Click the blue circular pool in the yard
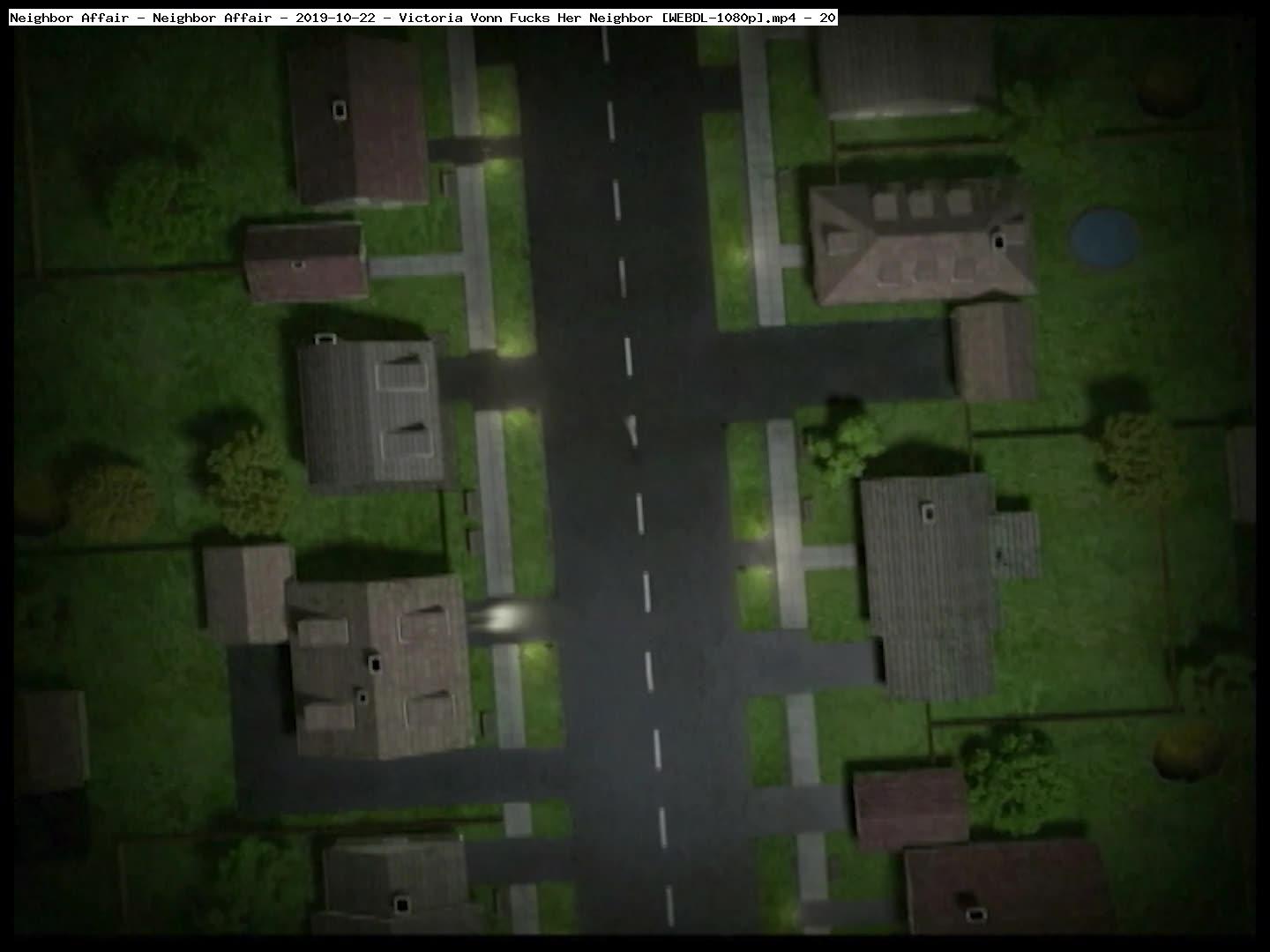1270x952 pixels. [1103, 236]
